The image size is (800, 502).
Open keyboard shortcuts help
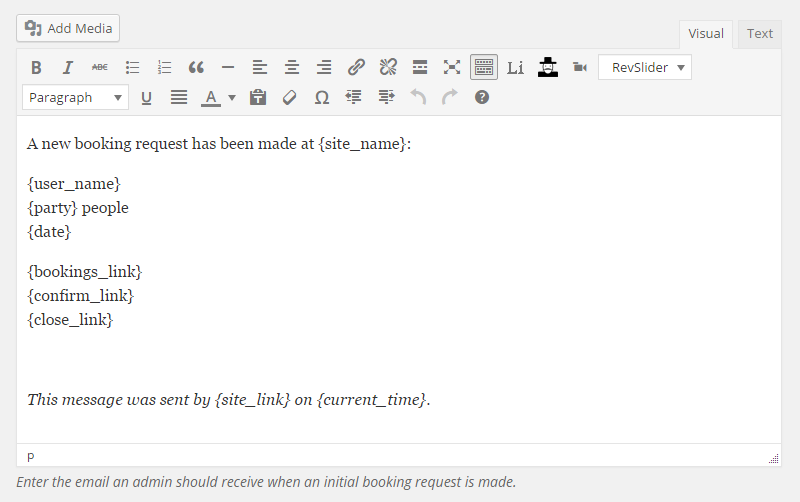[x=482, y=97]
